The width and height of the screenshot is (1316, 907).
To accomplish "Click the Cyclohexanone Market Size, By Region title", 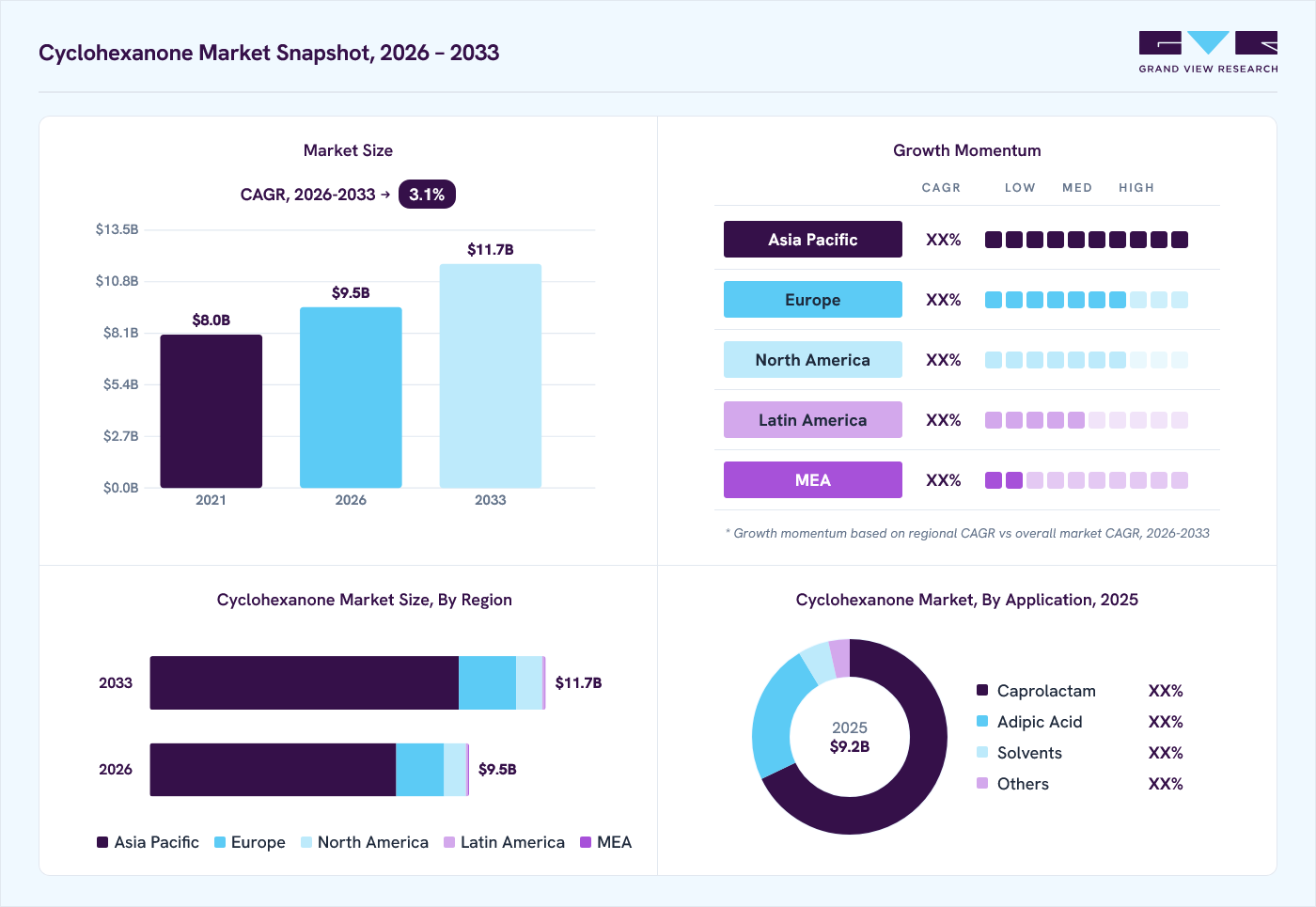I will (x=365, y=600).
